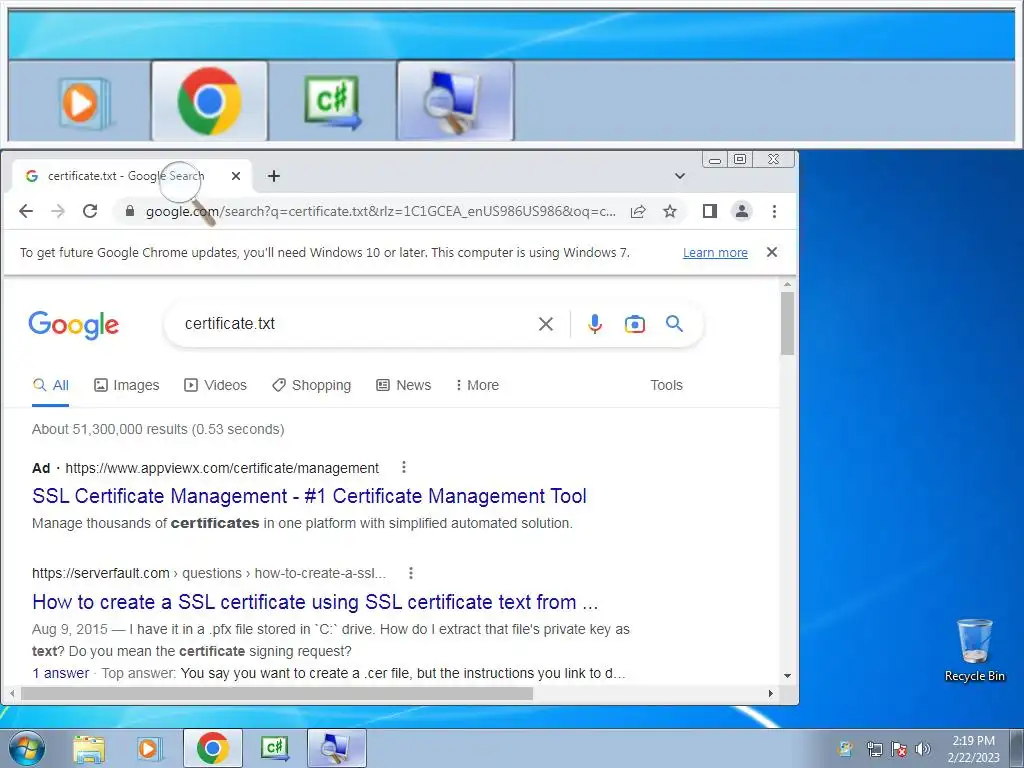1024x768 pixels.
Task: Click the Chrome taskbar button
Action: pos(212,748)
